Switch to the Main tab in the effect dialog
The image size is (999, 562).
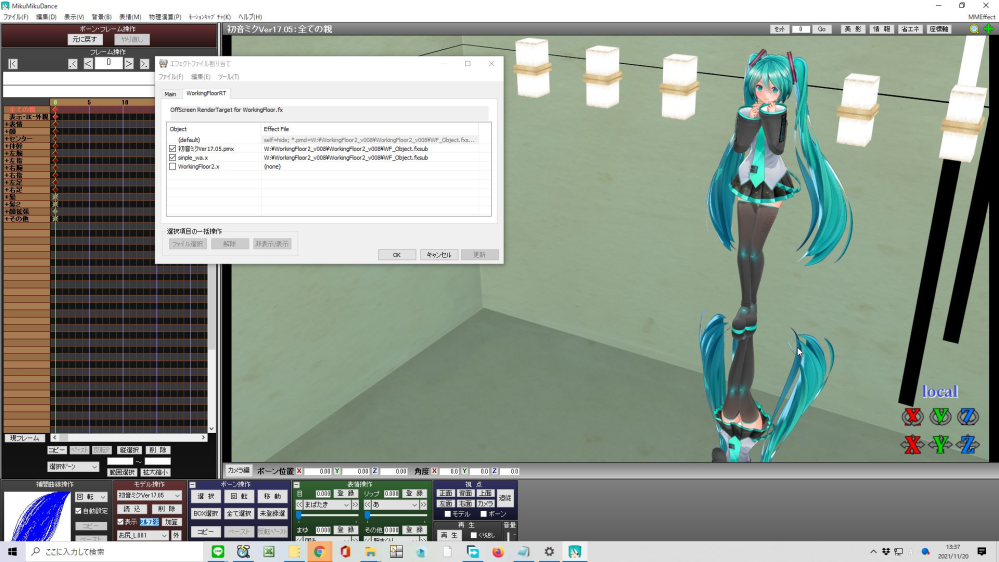[170, 94]
